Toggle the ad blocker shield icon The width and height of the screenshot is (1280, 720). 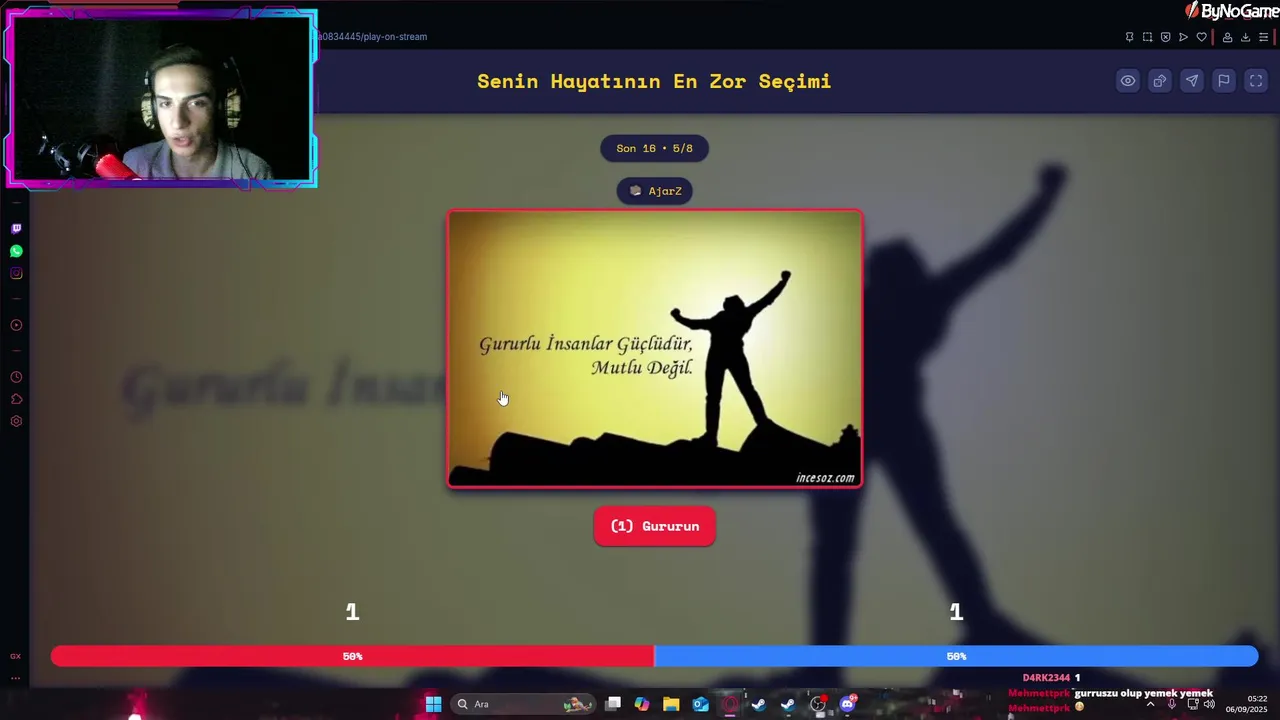(1165, 37)
